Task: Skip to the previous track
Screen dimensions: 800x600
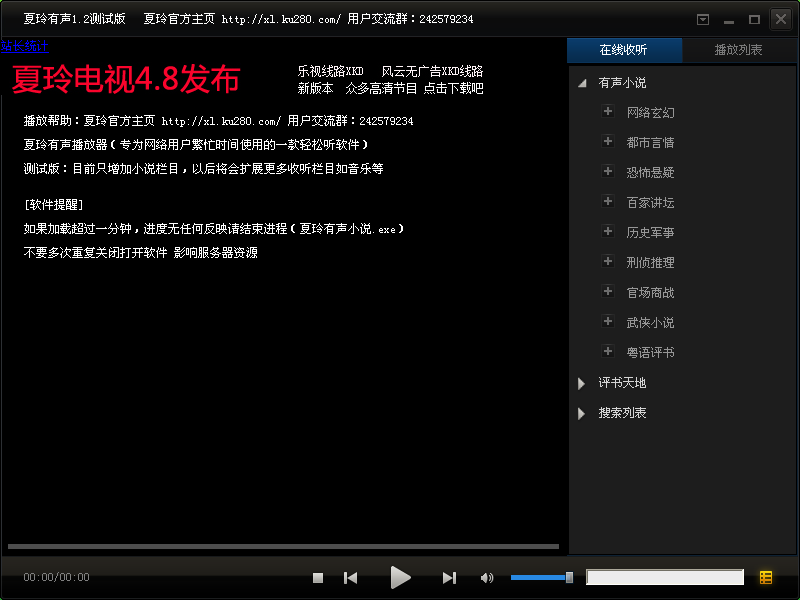Action: click(351, 578)
